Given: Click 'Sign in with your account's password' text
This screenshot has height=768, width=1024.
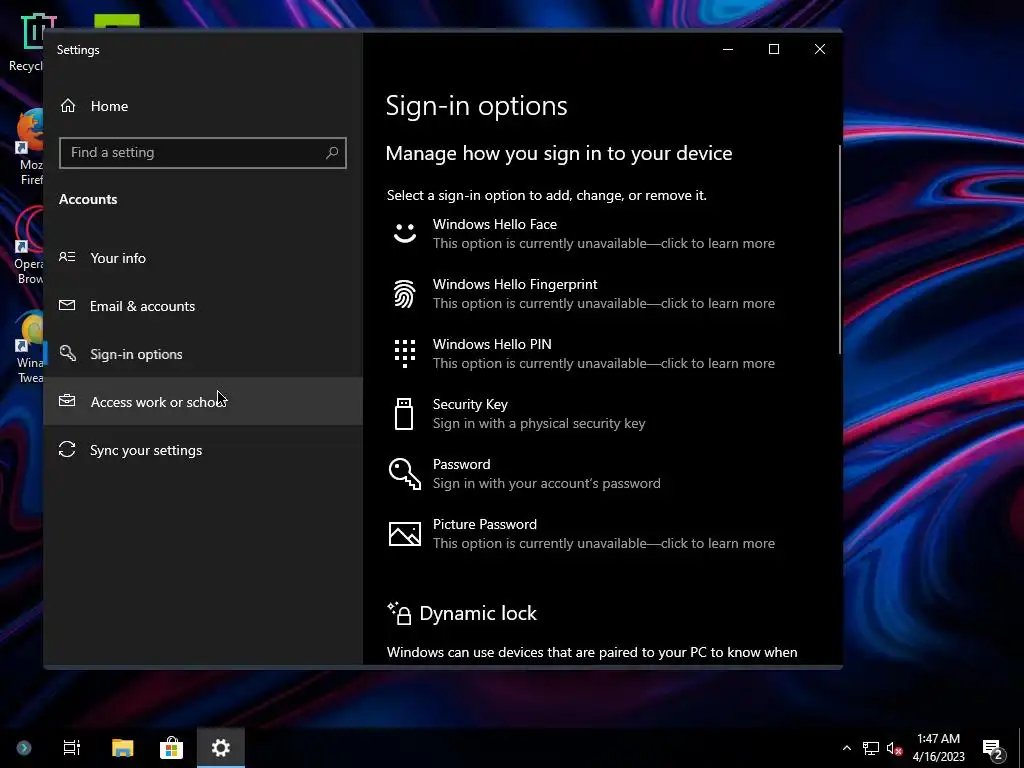Looking at the screenshot, I should coord(547,483).
